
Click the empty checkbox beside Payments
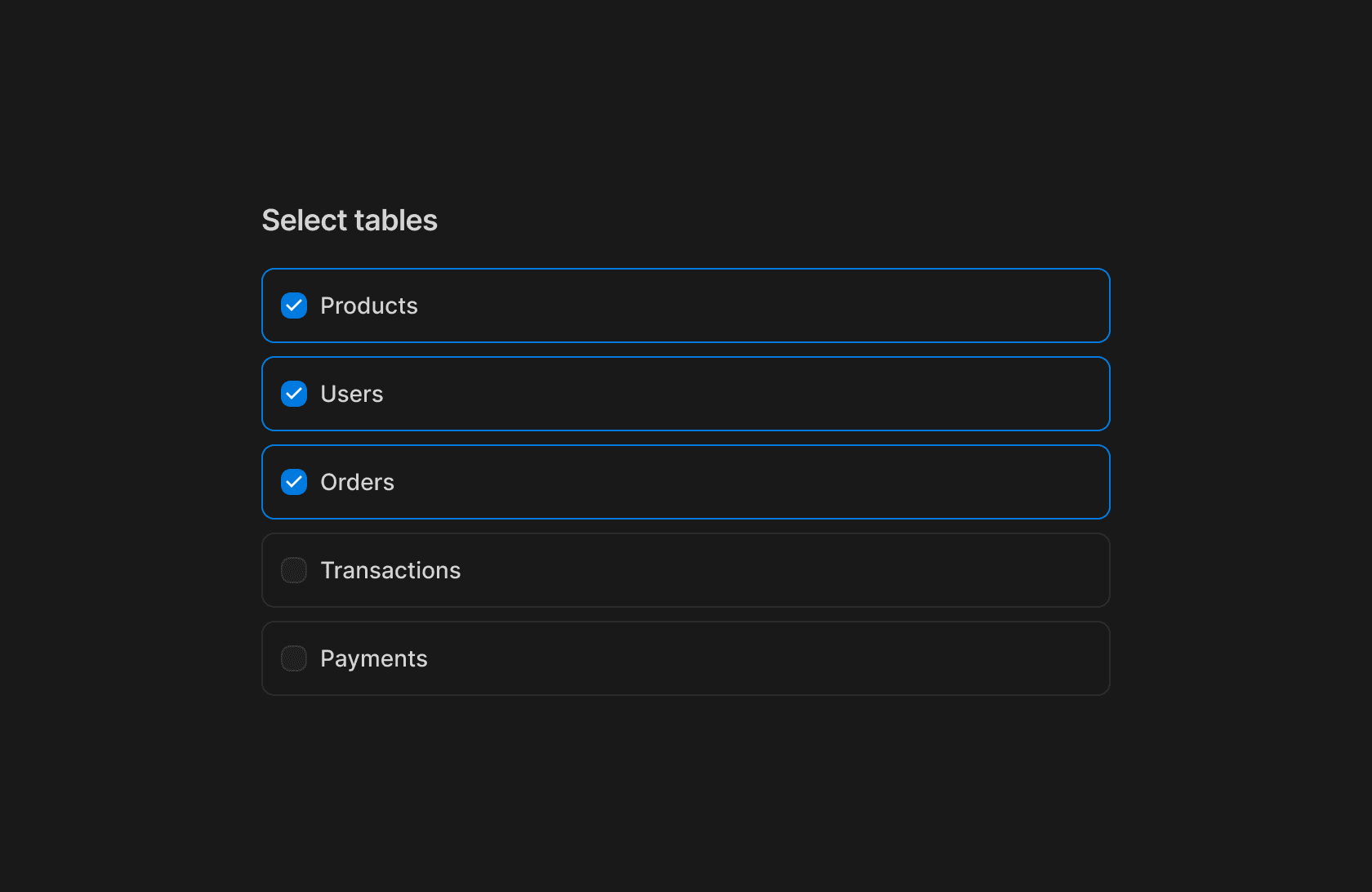tap(294, 658)
